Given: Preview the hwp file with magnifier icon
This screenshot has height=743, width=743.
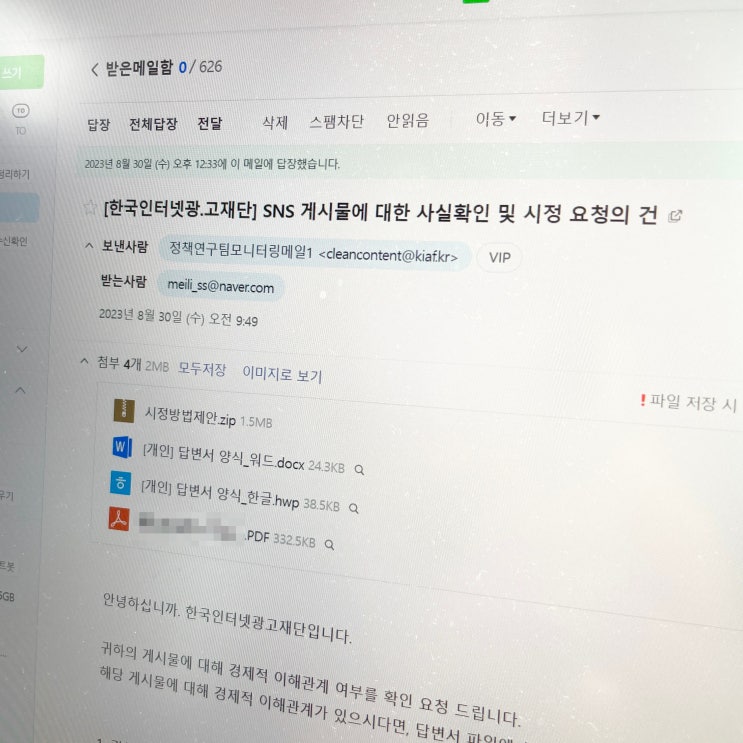Looking at the screenshot, I should coord(353,508).
